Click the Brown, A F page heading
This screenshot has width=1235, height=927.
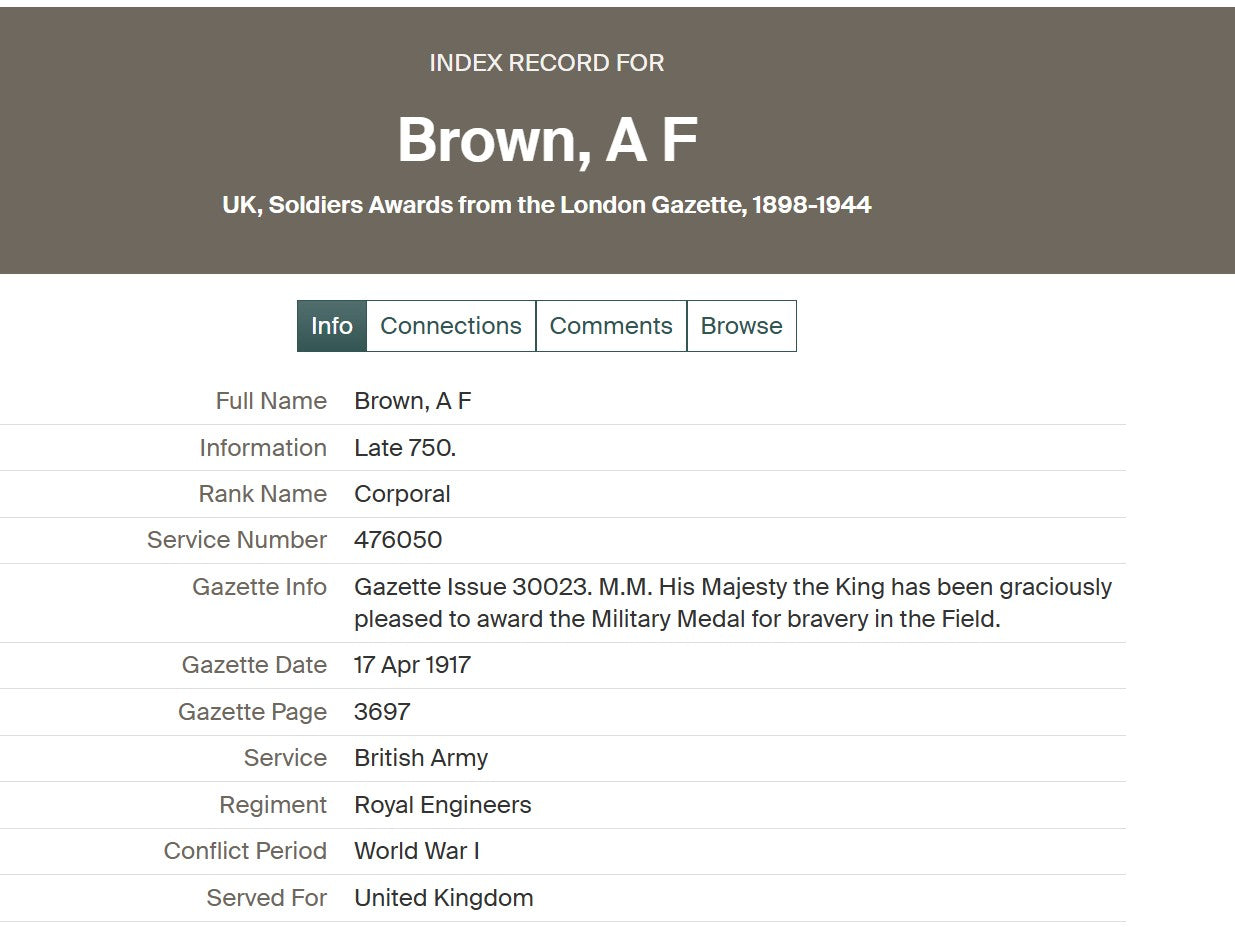pos(546,139)
